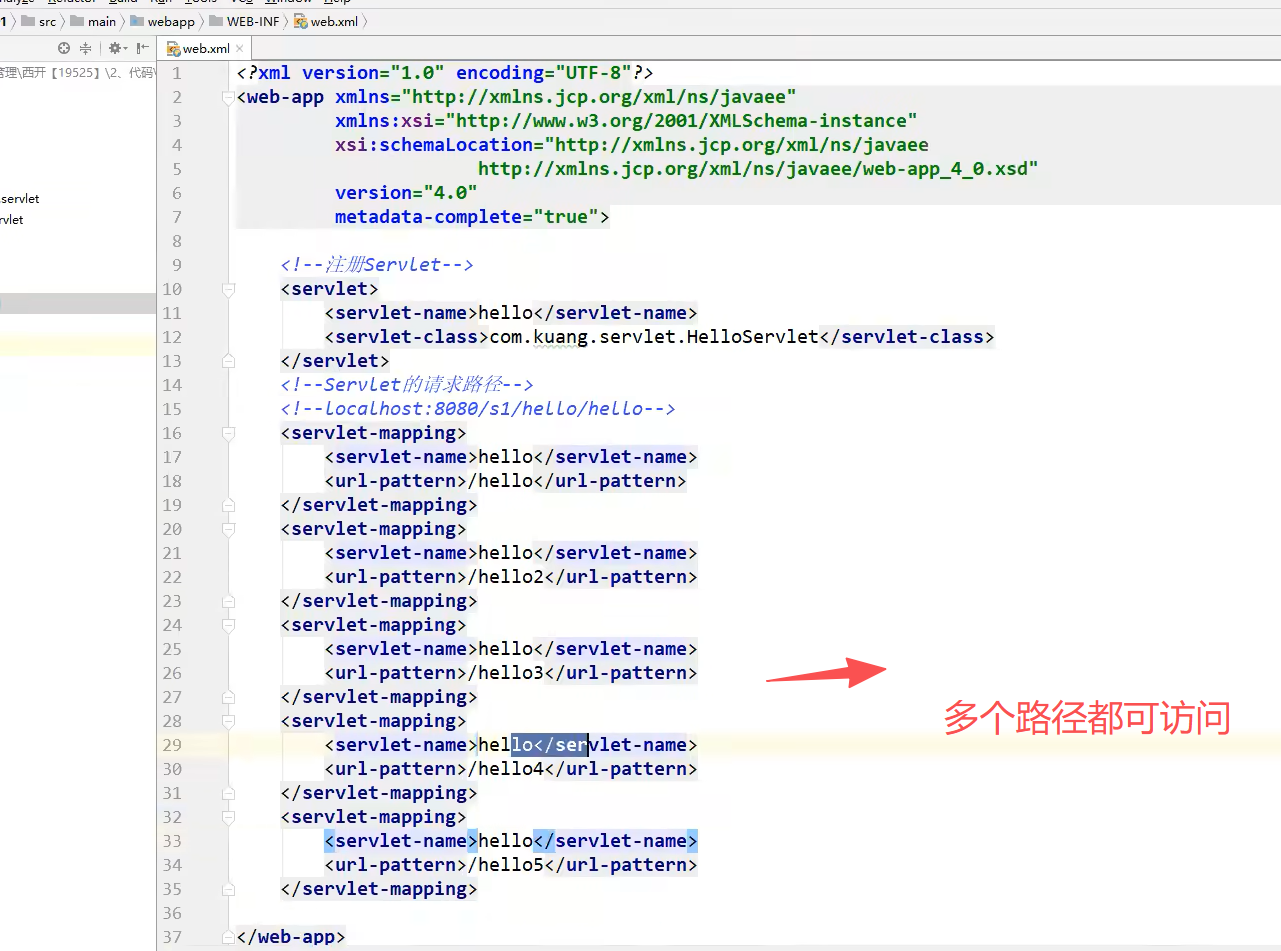
Task: Open the project panel gear settings
Action: point(117,48)
